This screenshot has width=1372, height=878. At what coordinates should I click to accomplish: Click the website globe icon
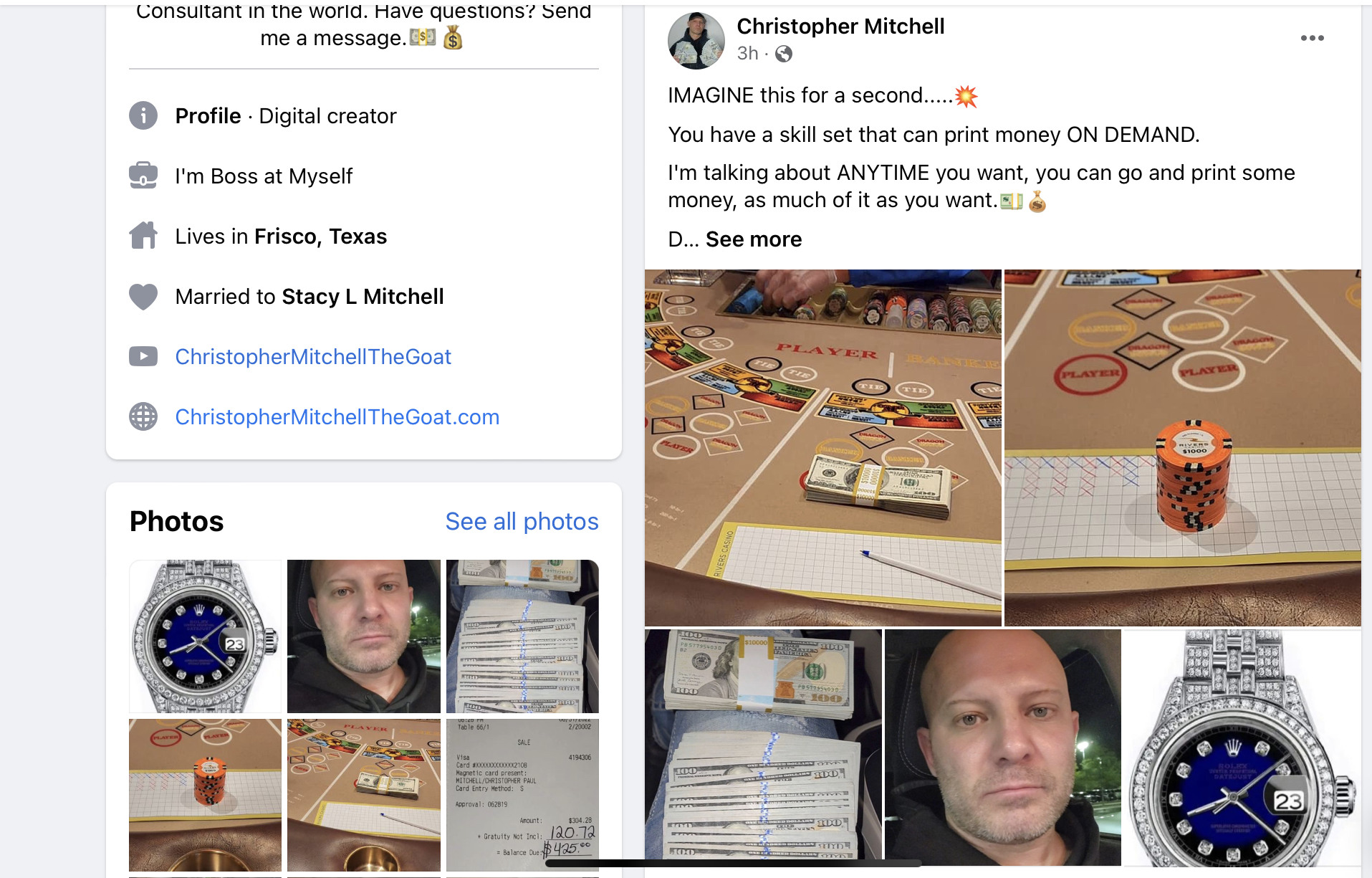coord(143,416)
